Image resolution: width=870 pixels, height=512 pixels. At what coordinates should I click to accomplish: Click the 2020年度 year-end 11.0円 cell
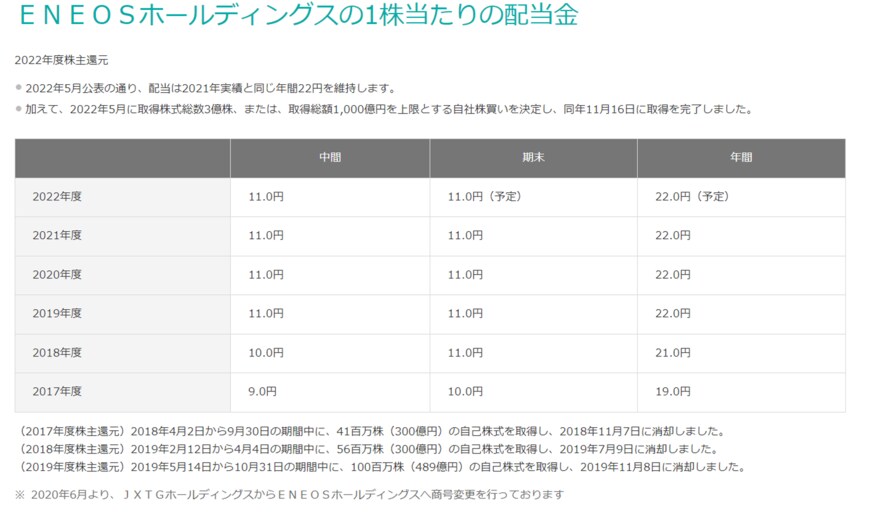click(533, 275)
